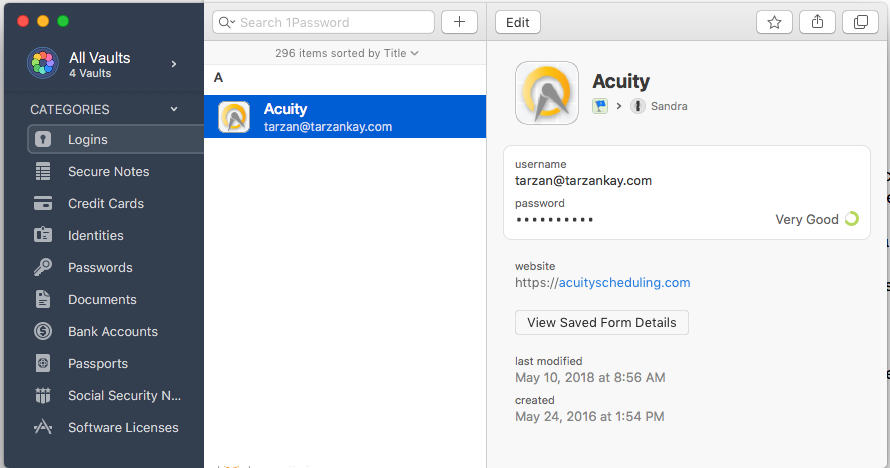Click View Saved Form Details button
Image resolution: width=890 pixels, height=468 pixels.
tap(602, 322)
